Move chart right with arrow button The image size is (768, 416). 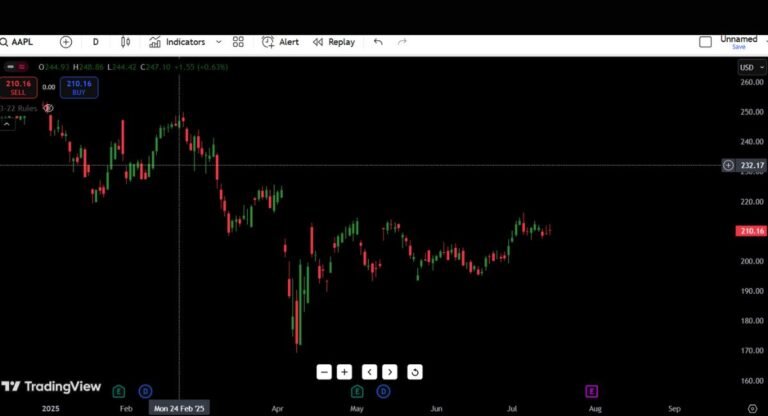pos(390,372)
